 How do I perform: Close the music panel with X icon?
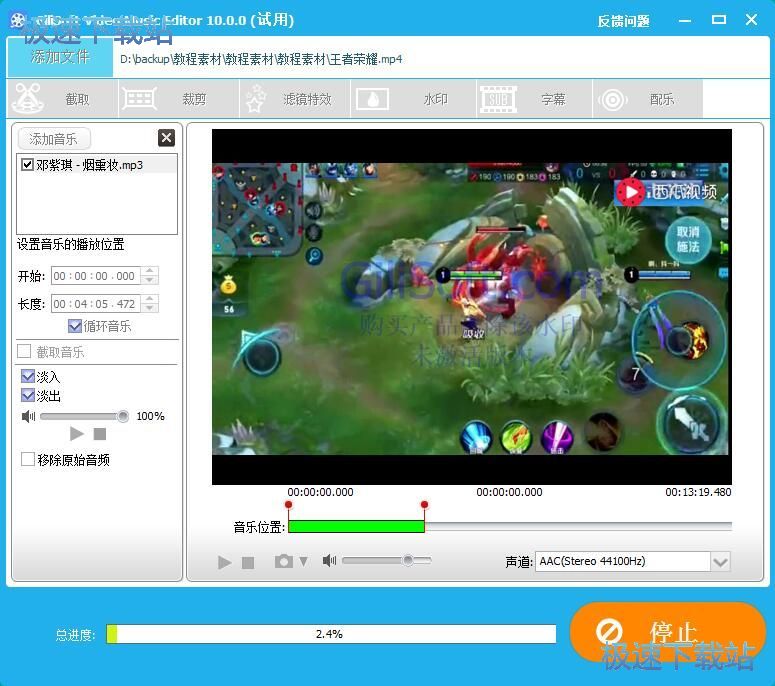coord(167,138)
